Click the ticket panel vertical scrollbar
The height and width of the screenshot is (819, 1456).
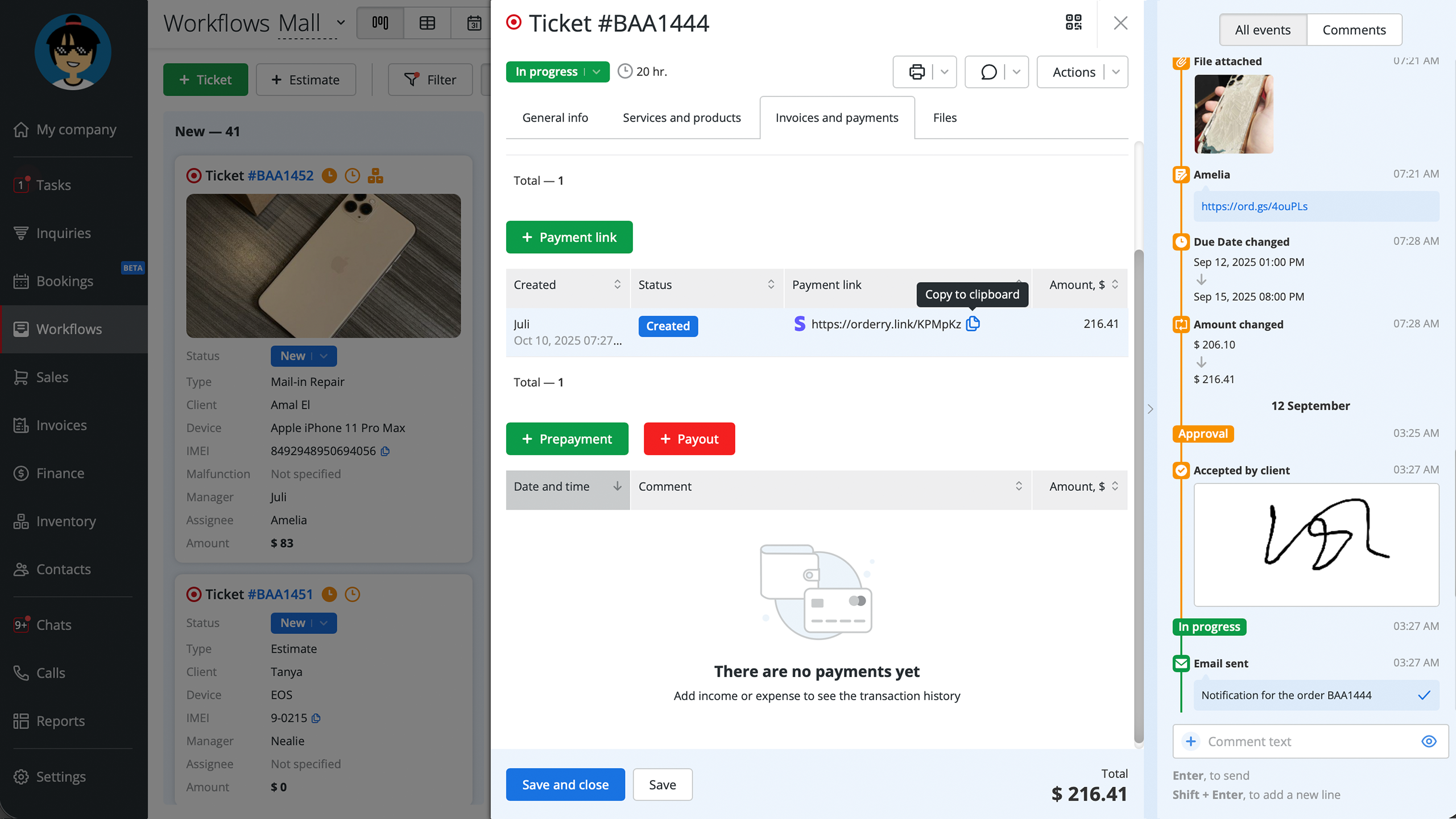1139,495
